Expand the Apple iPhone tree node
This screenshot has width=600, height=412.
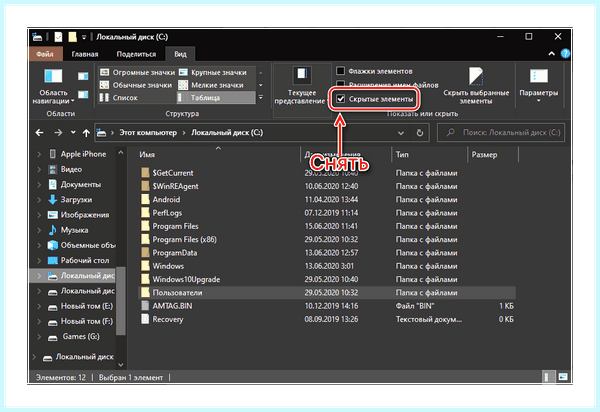[x=39, y=154]
